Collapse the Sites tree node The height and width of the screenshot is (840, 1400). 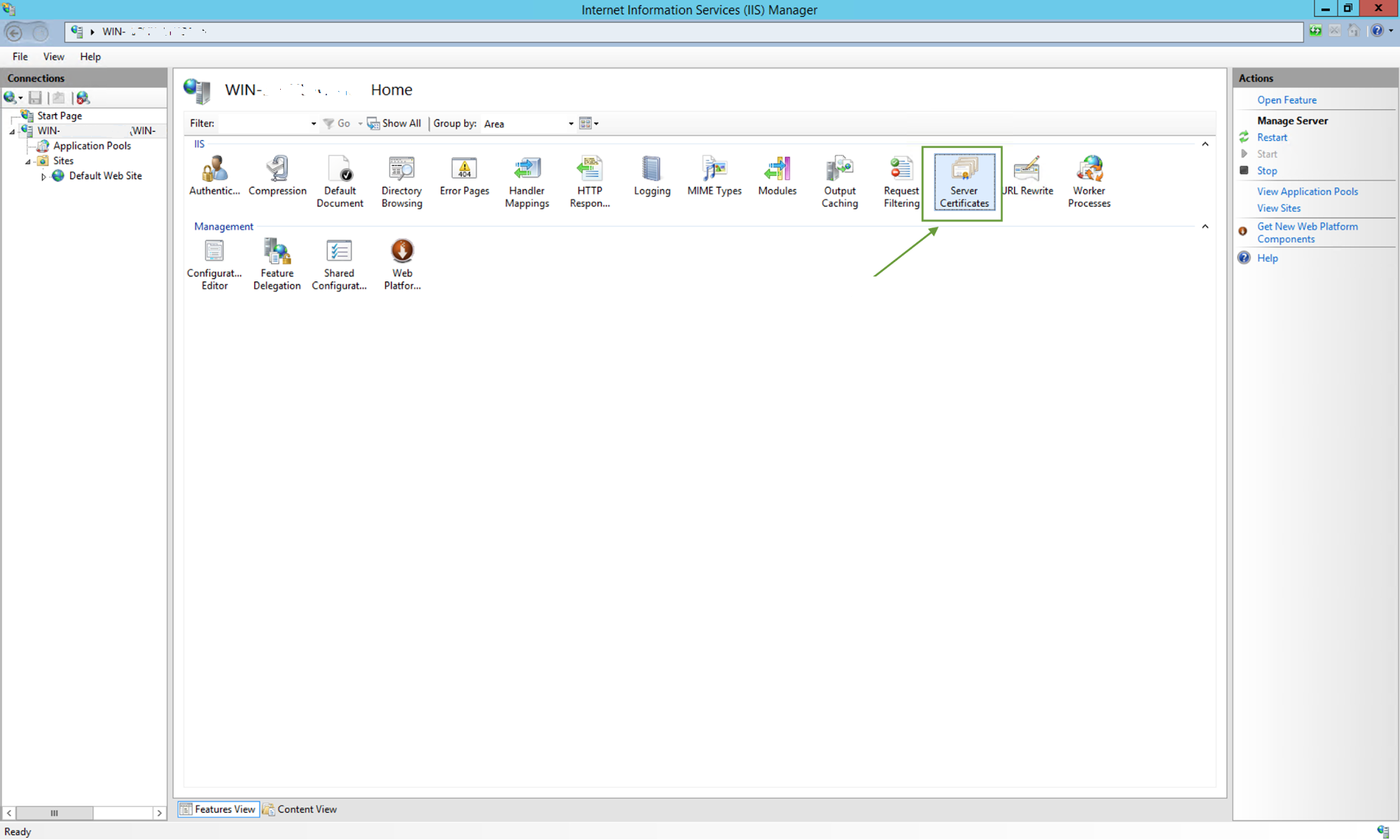(28, 162)
